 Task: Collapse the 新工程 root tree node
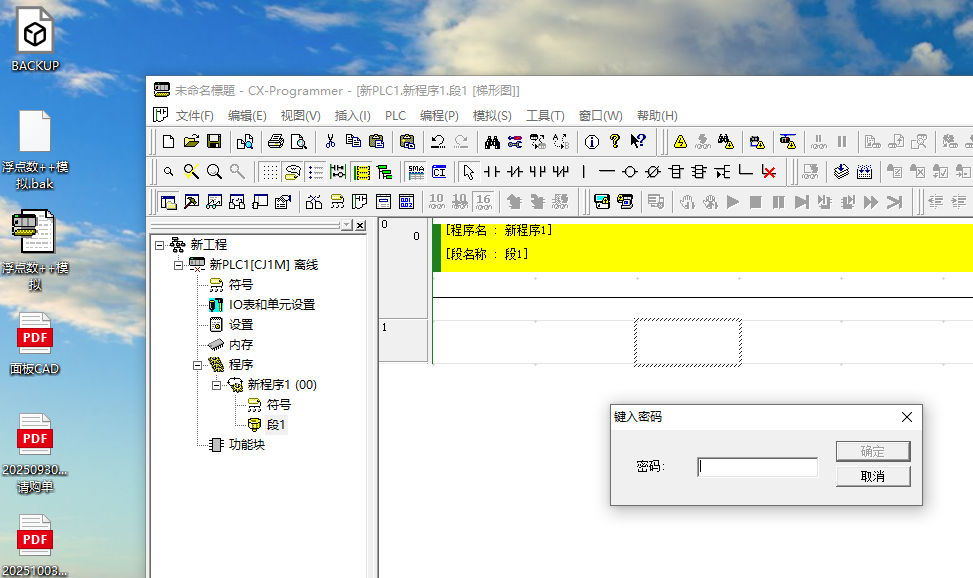tap(159, 245)
